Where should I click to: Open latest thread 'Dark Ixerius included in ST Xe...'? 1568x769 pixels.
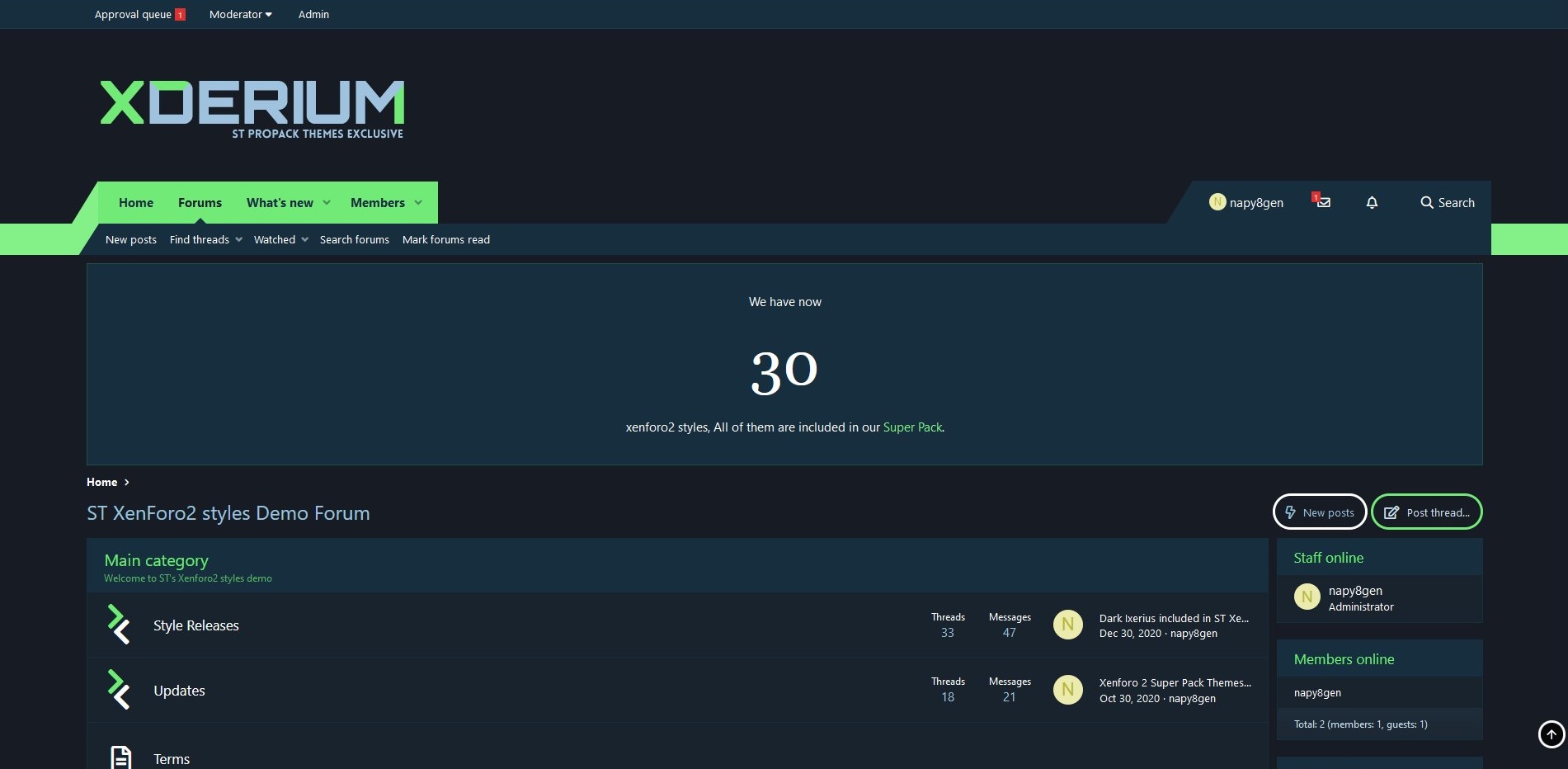pyautogui.click(x=1174, y=618)
